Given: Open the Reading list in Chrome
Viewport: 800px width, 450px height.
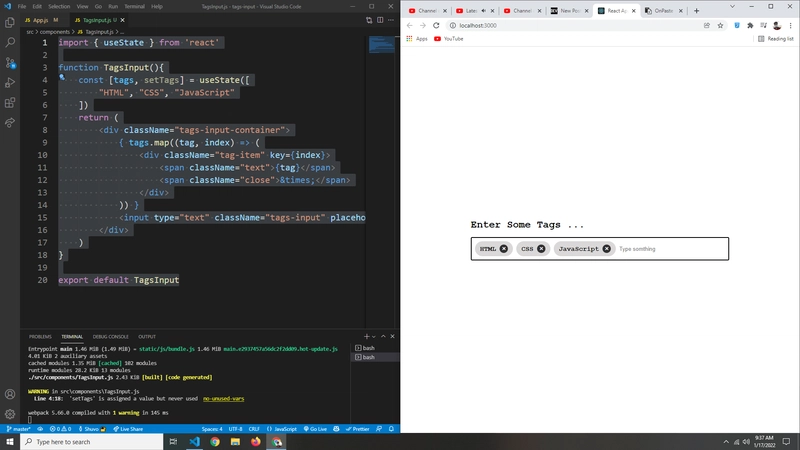Looking at the screenshot, I should pos(776,39).
